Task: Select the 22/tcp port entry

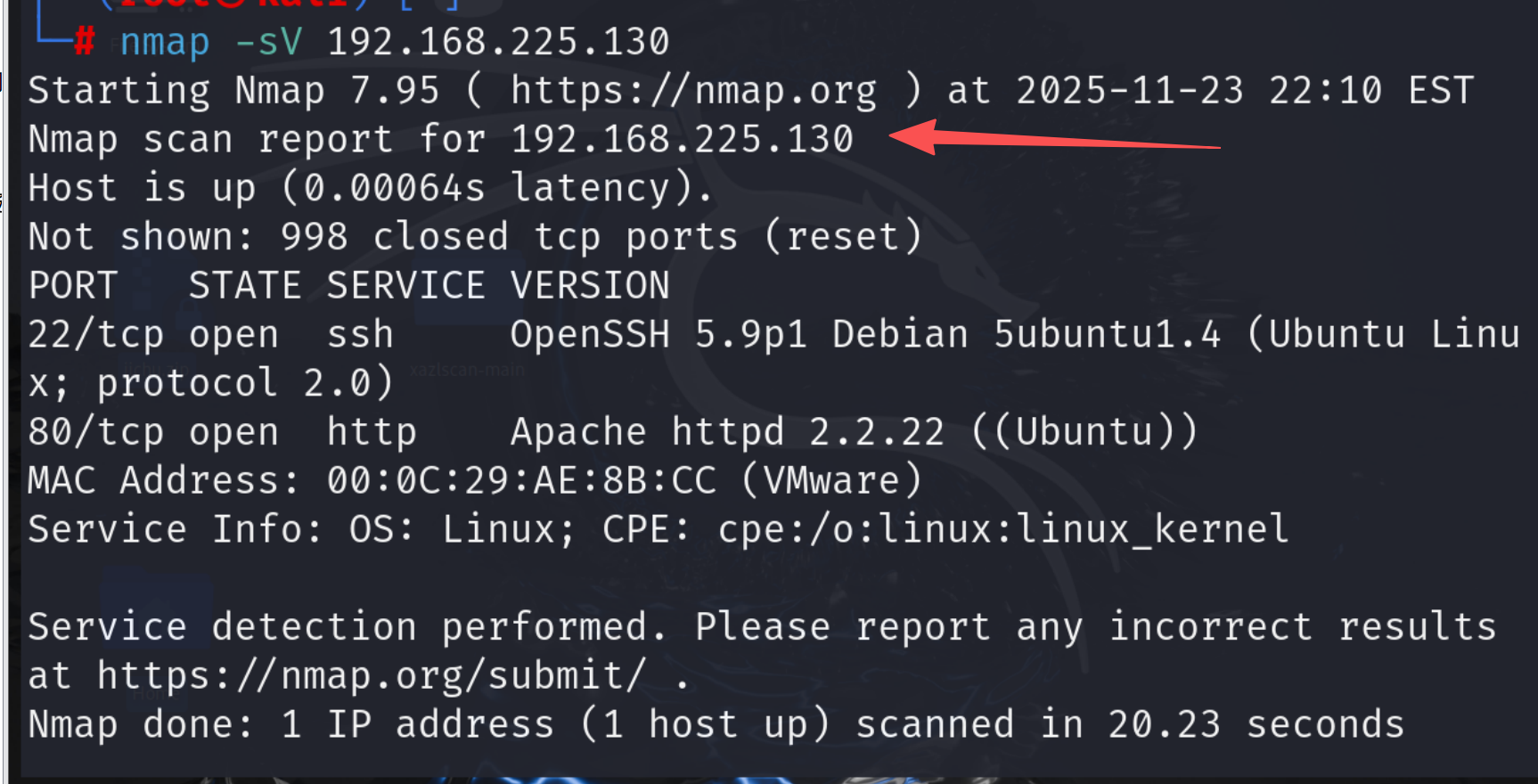Action: click(x=96, y=335)
